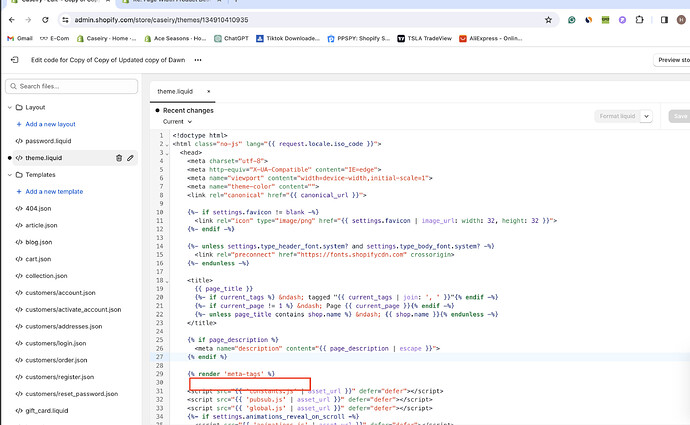
Task: Click the Preview store button
Action: pyautogui.click(x=672, y=60)
